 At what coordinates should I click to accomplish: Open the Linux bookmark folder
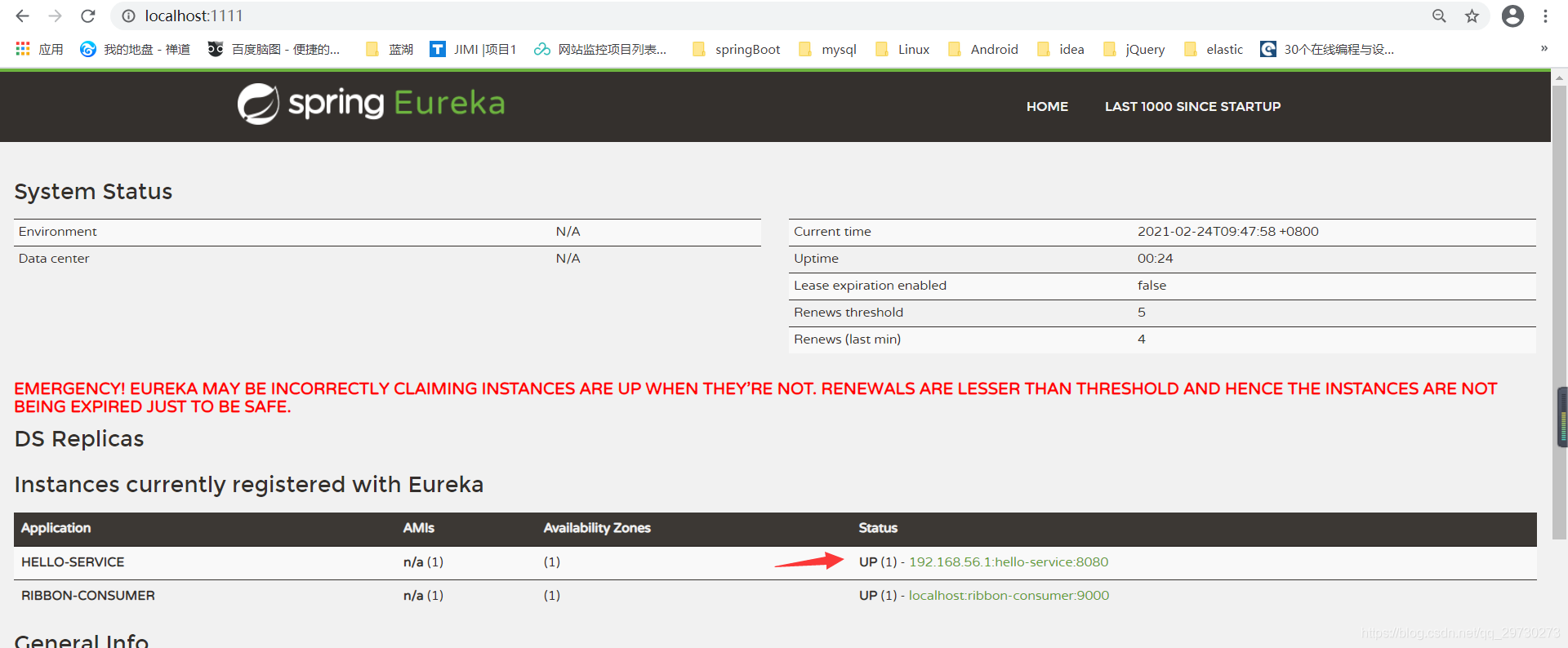pos(902,49)
